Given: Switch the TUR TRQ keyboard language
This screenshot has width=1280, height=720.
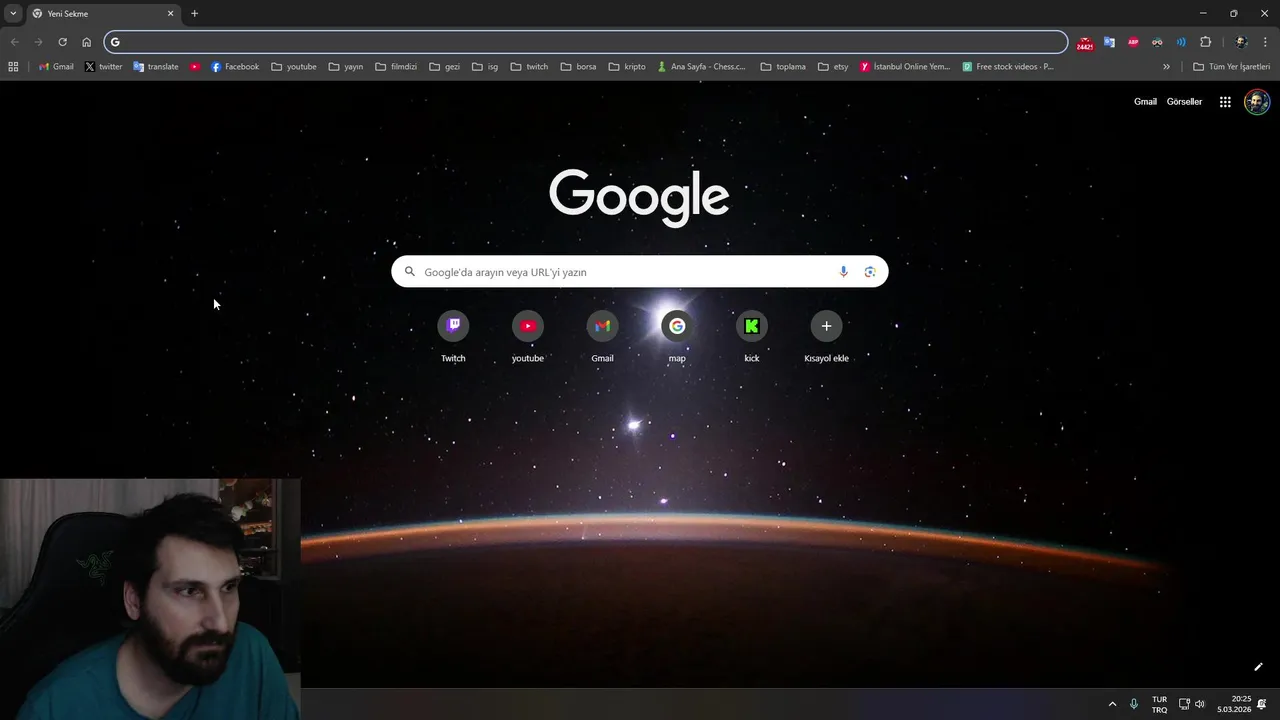Looking at the screenshot, I should (x=1159, y=704).
